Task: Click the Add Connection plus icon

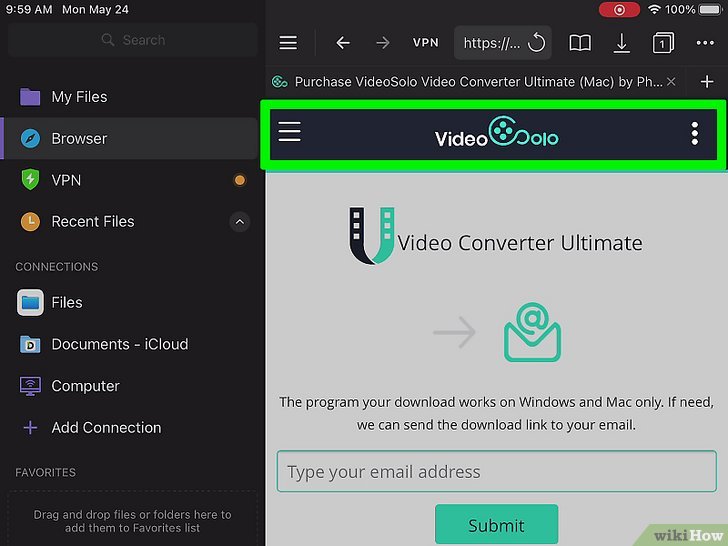Action: [x=30, y=427]
